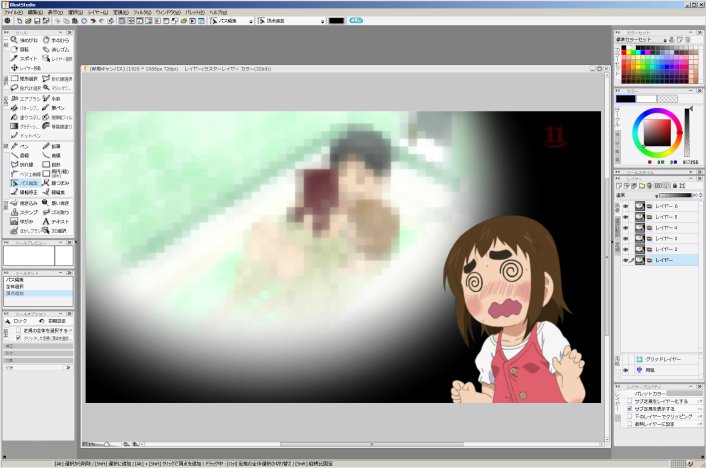The image size is (706, 468).
Task: Open the Help (ヘルプ) menu
Action: point(218,13)
